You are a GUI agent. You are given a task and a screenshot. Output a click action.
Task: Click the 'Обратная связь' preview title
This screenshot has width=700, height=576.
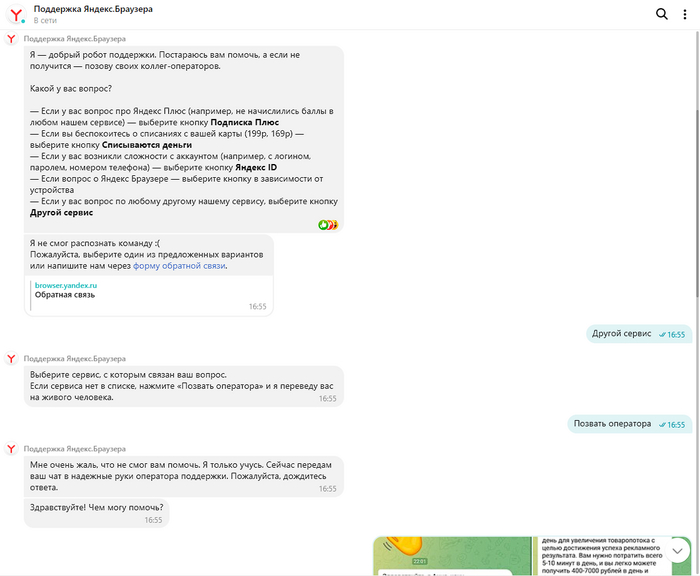65,295
